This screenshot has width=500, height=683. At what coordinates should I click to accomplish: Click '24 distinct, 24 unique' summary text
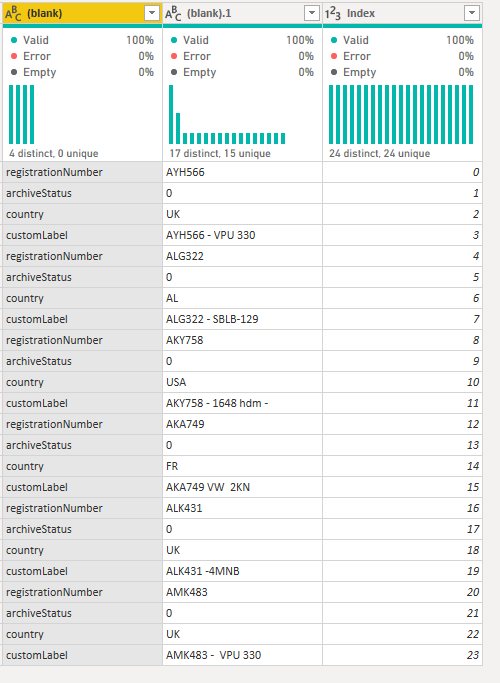pos(379,153)
